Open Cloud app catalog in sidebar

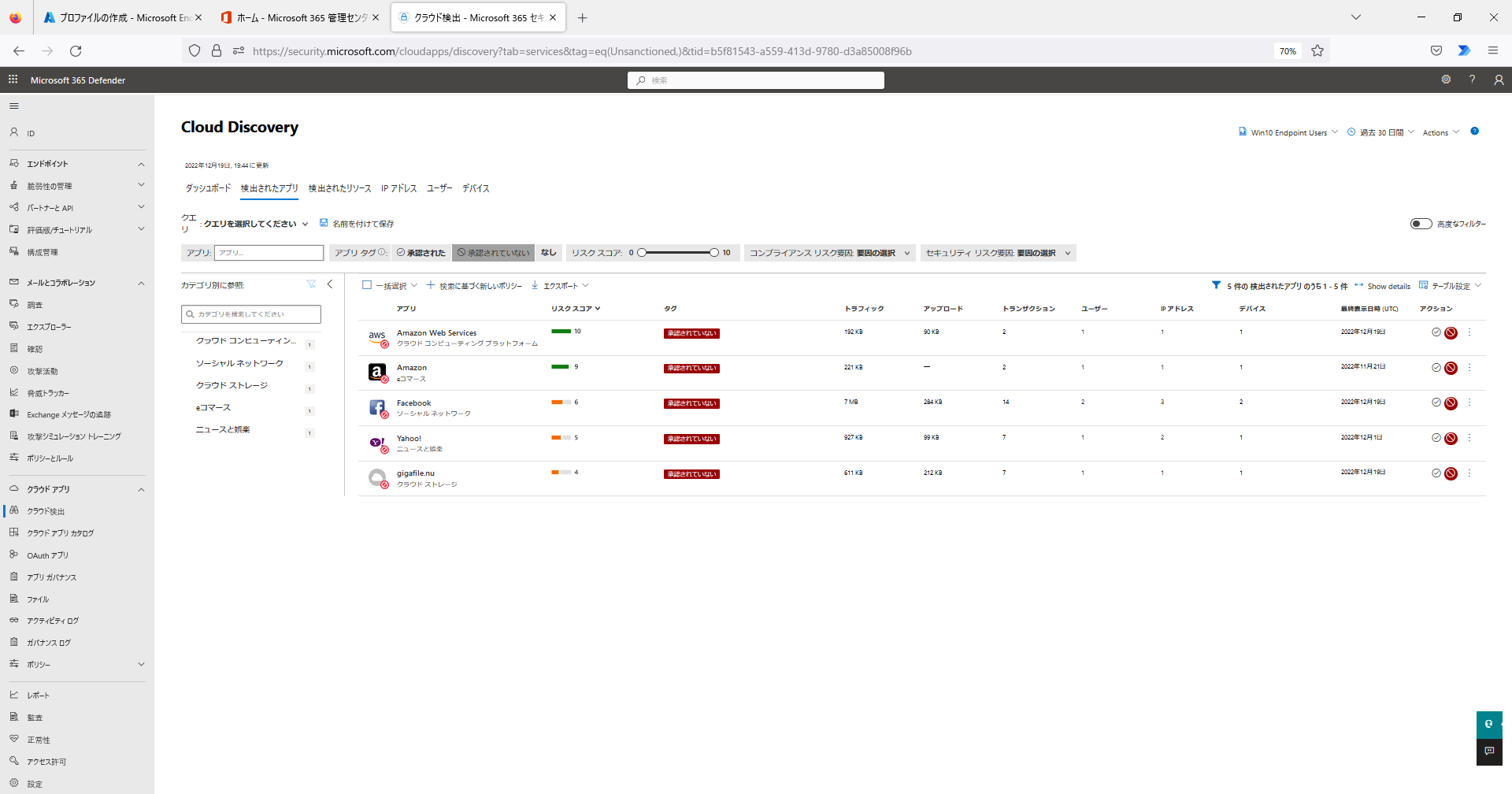coord(60,533)
